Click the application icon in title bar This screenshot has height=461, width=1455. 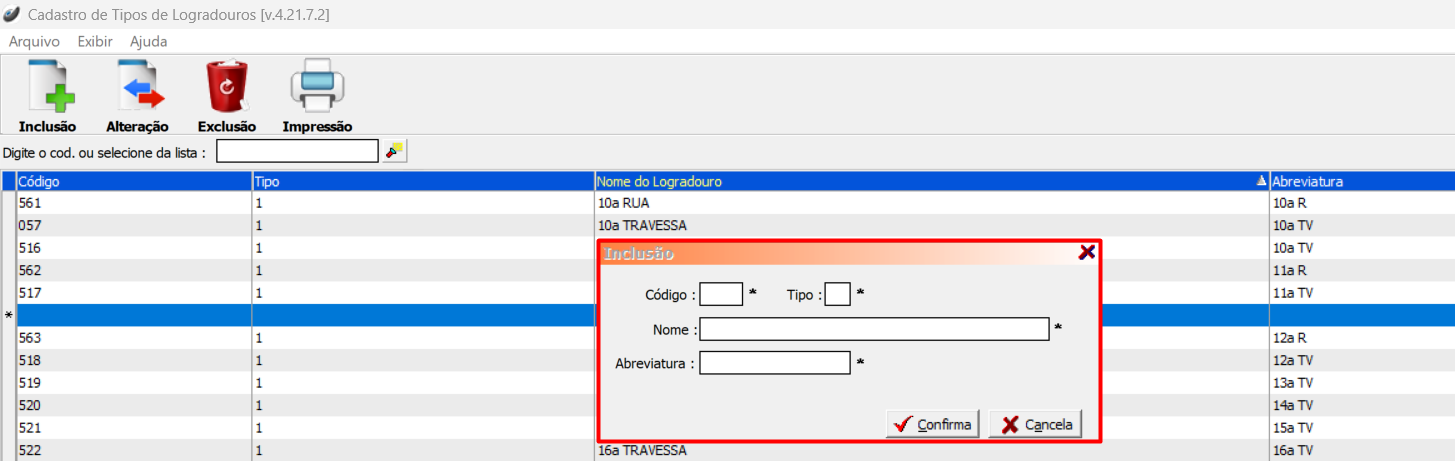(12, 14)
